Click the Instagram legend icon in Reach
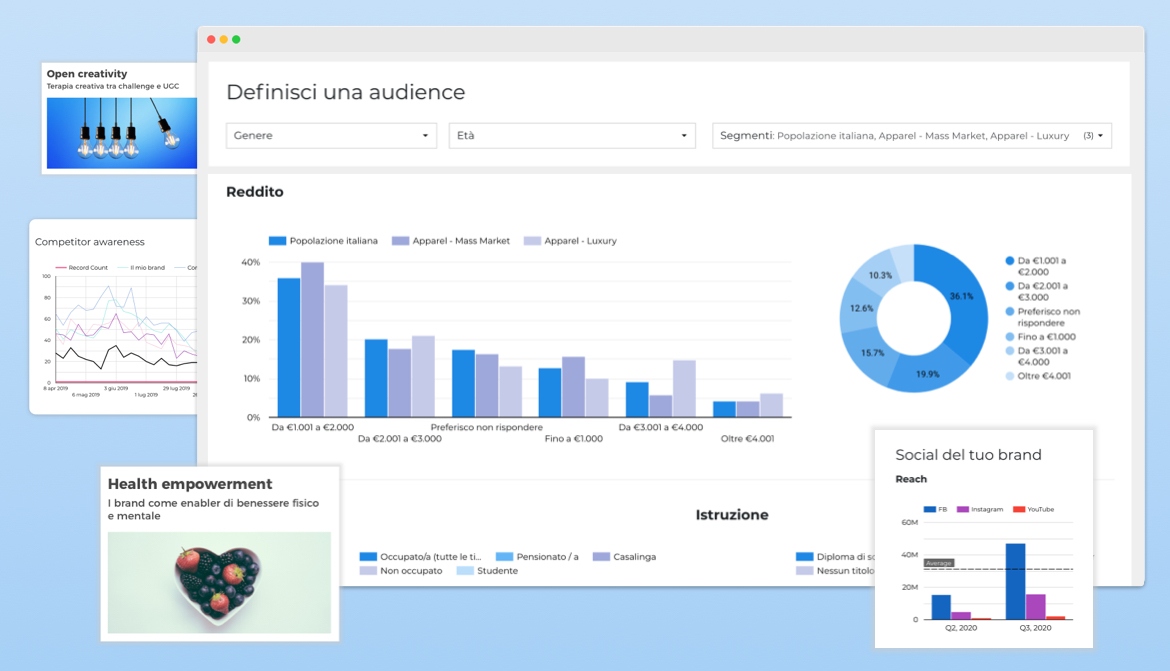 coord(963,510)
